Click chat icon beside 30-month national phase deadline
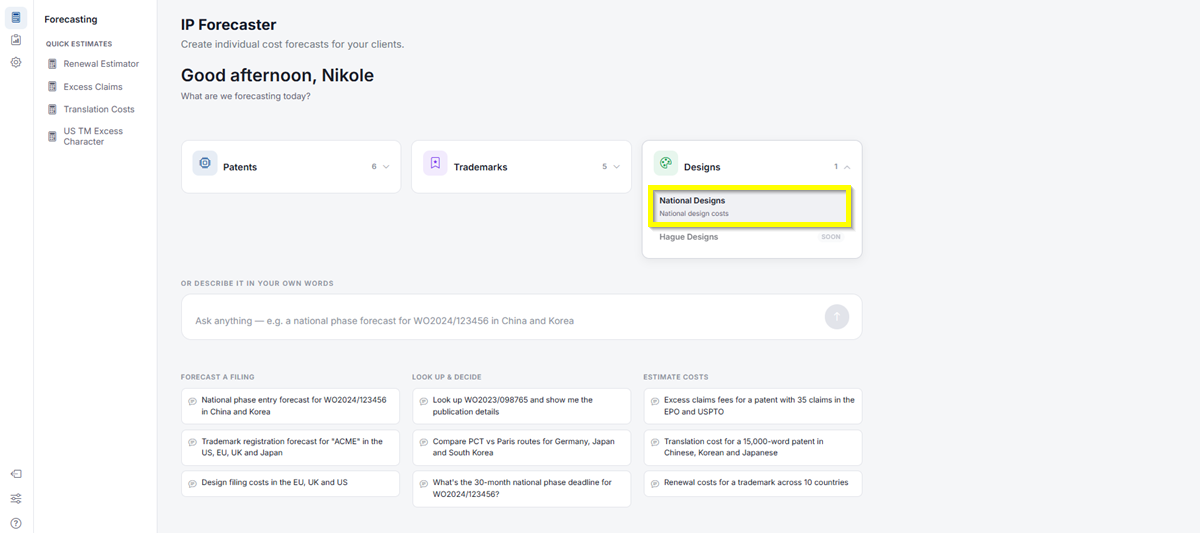 tap(423, 483)
